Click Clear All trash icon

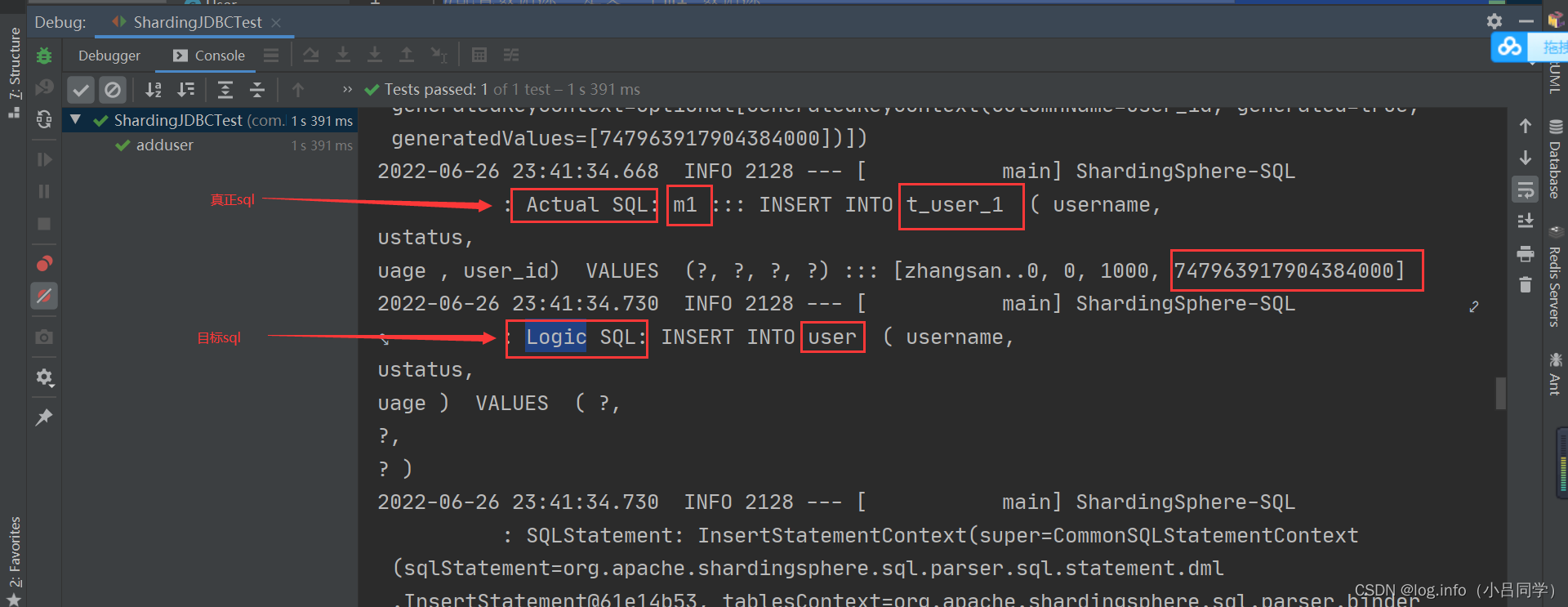1526,284
